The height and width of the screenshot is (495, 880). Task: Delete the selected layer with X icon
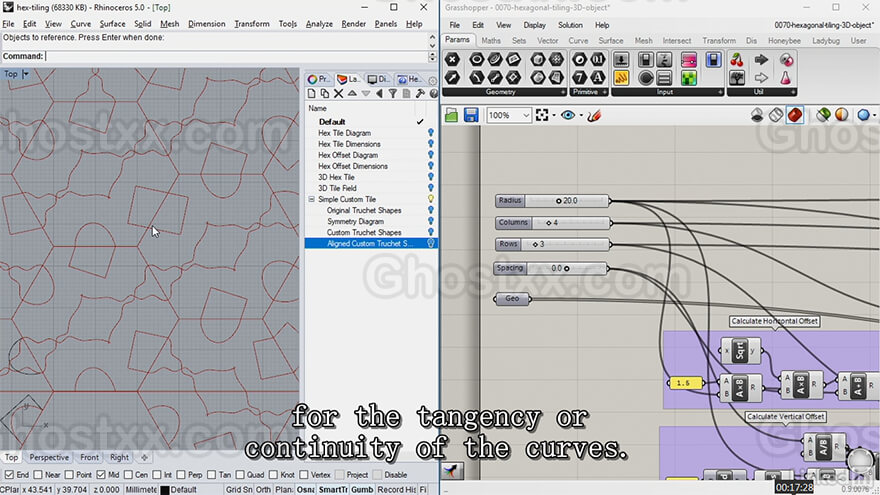click(x=338, y=94)
